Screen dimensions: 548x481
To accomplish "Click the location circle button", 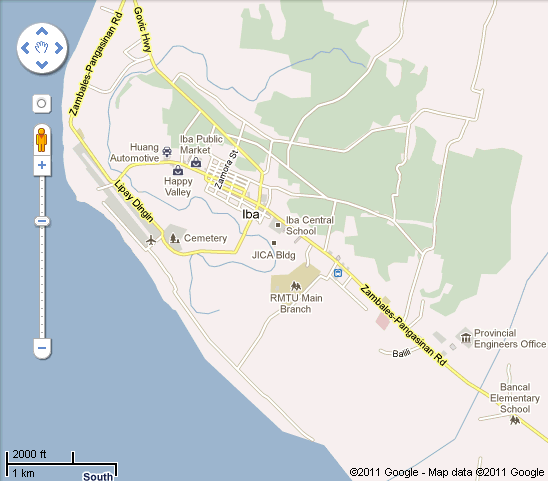I will pos(42,103).
